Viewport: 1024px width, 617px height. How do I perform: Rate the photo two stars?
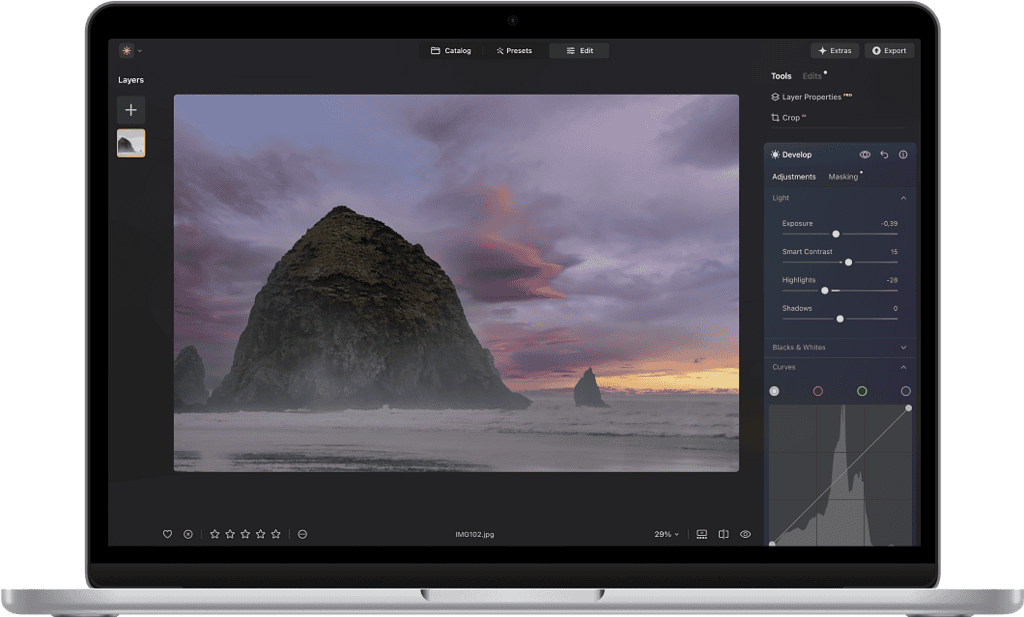(230, 534)
